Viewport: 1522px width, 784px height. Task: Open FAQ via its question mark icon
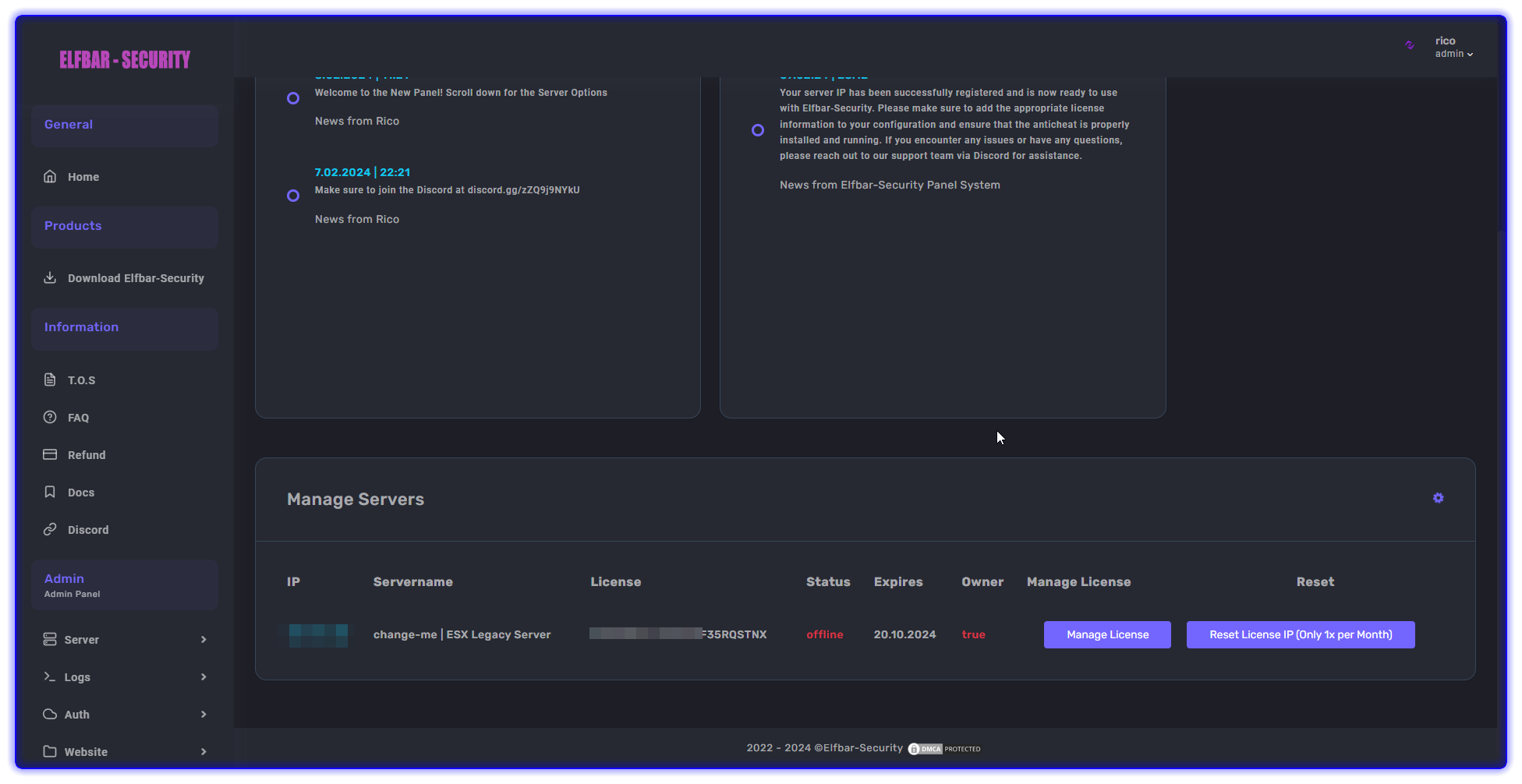tap(50, 417)
